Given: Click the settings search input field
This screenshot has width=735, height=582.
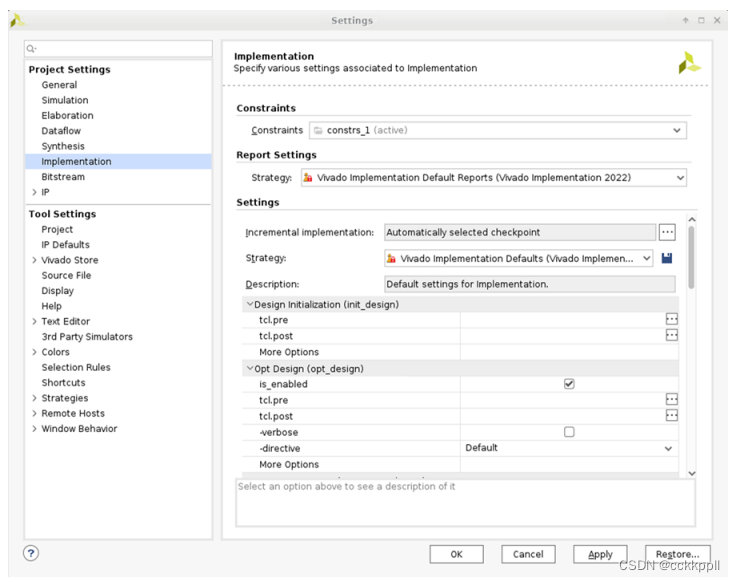Looking at the screenshot, I should tap(119, 49).
